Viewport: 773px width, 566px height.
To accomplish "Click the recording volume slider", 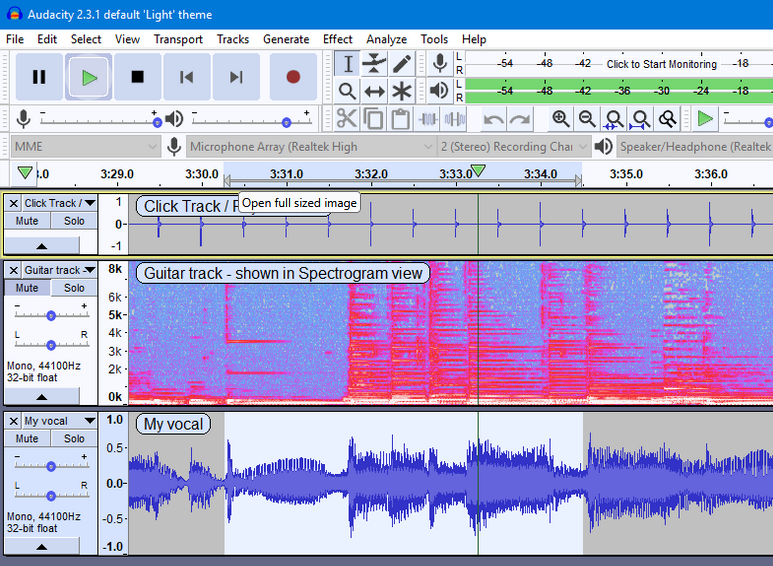I will pyautogui.click(x=101, y=119).
